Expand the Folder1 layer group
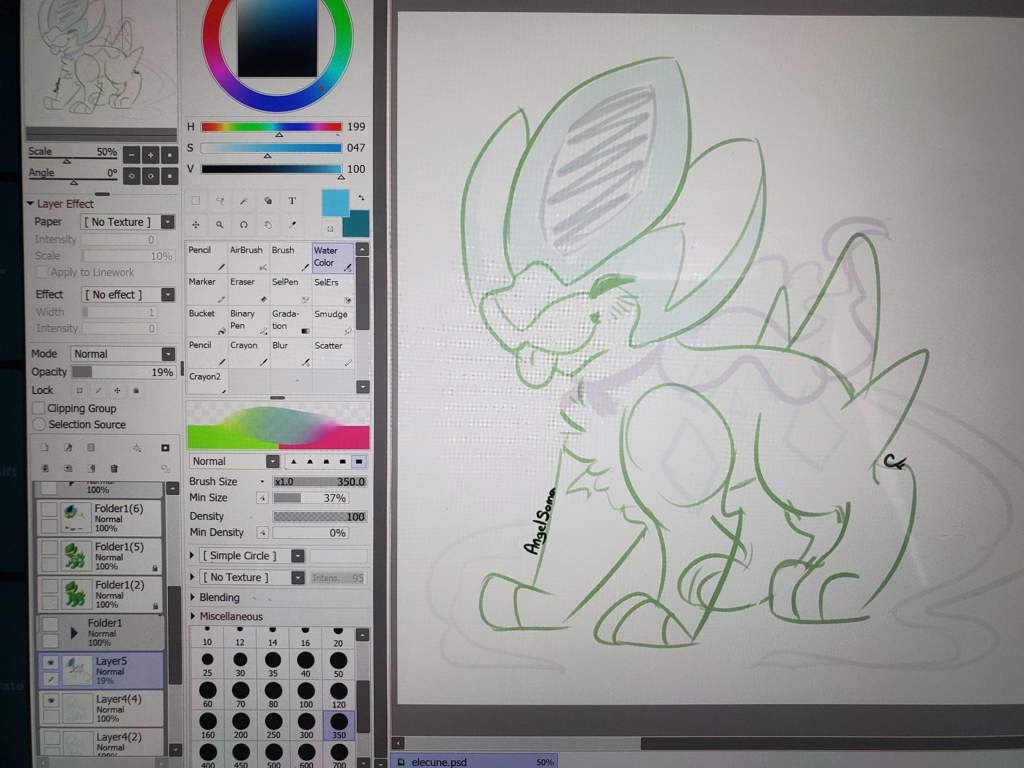 (74, 633)
